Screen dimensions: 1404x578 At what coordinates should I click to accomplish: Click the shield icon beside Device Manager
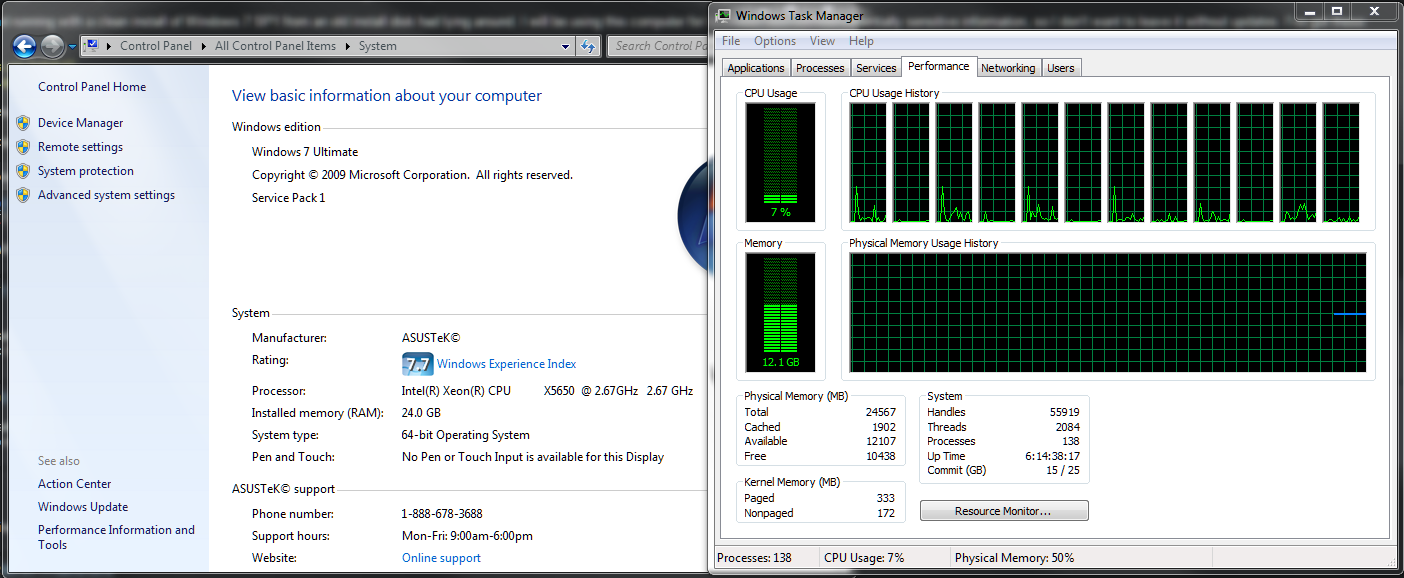[x=23, y=123]
